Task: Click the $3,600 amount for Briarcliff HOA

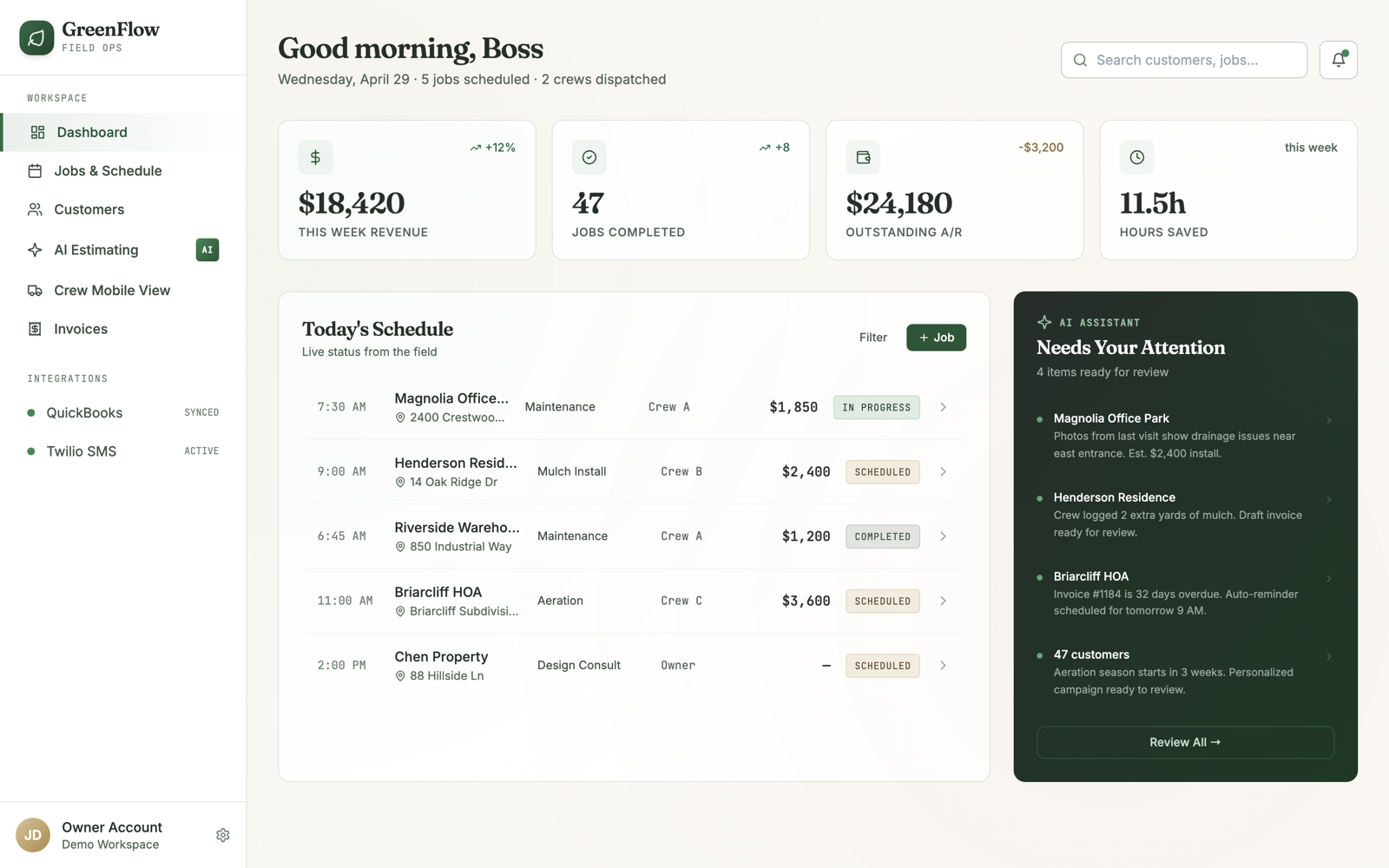Action: 806,601
